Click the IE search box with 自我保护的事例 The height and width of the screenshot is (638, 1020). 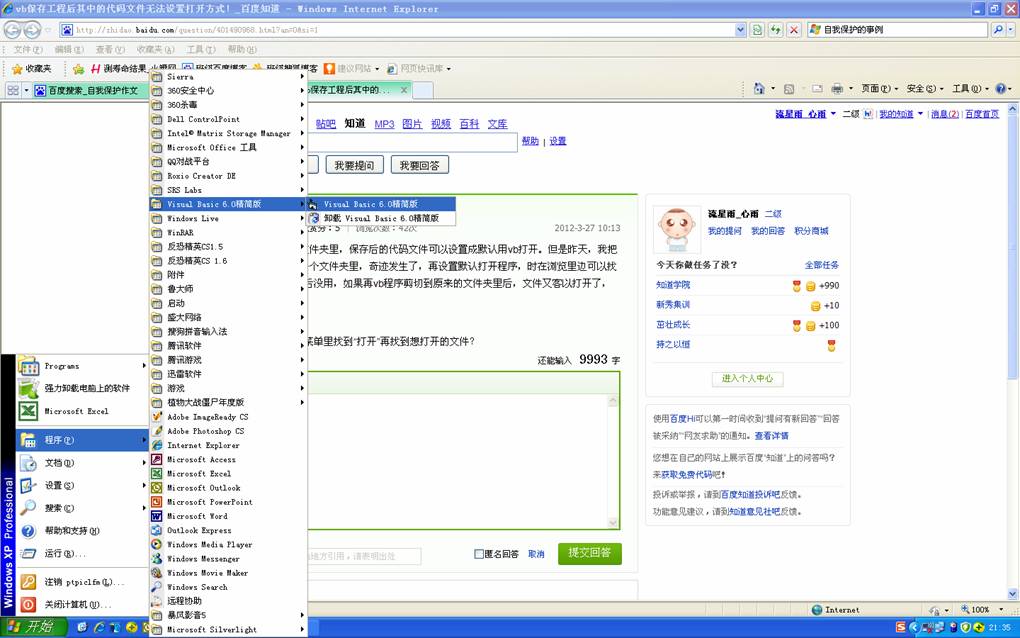pyautogui.click(x=898, y=30)
